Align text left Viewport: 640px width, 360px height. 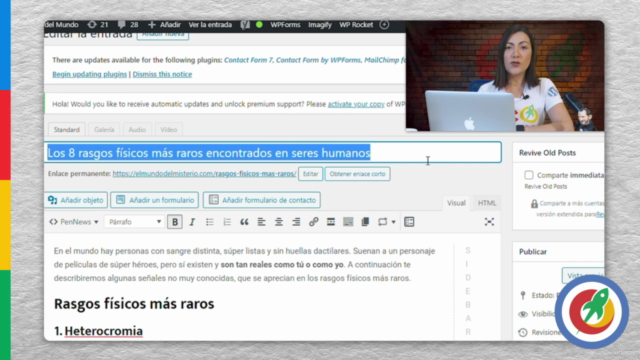tap(261, 222)
